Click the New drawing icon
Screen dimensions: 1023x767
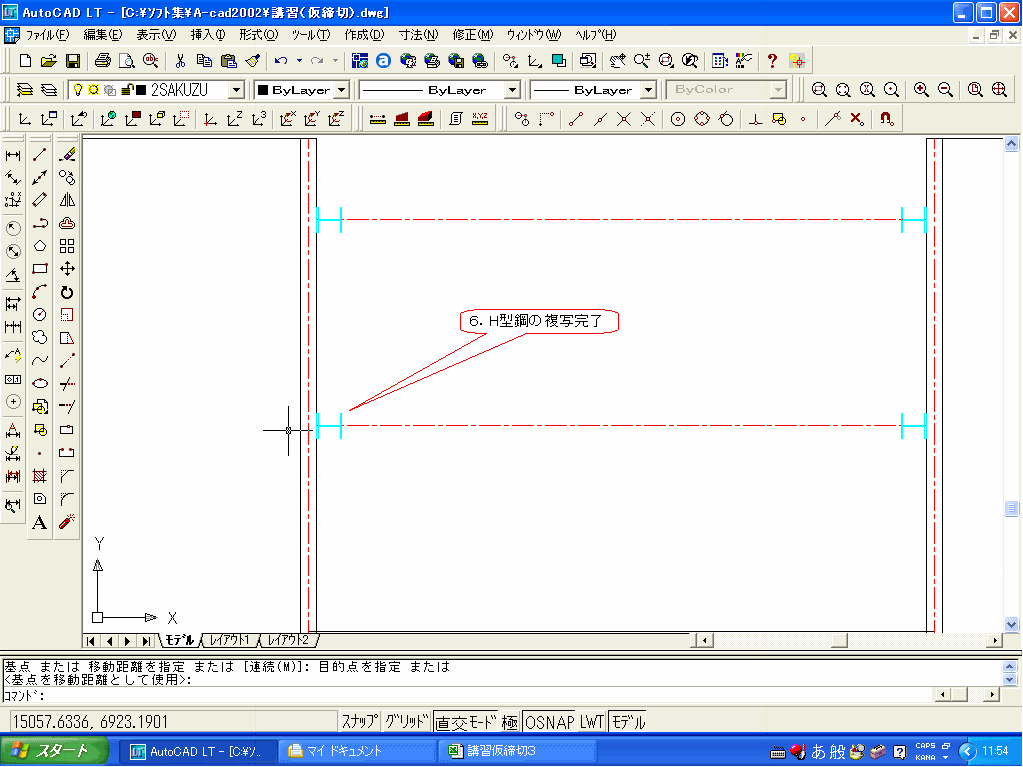tap(25, 61)
